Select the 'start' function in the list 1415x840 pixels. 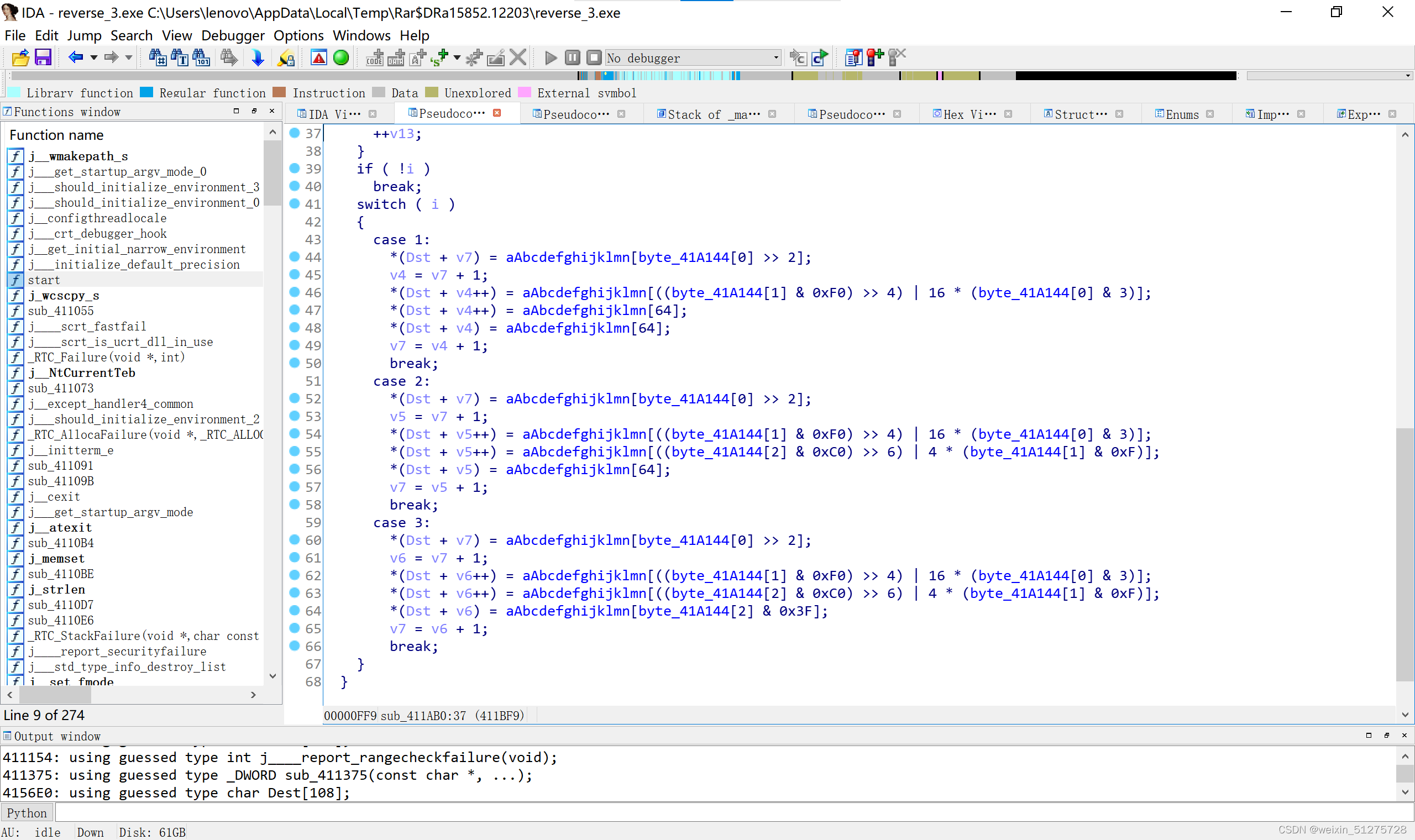[x=135, y=280]
